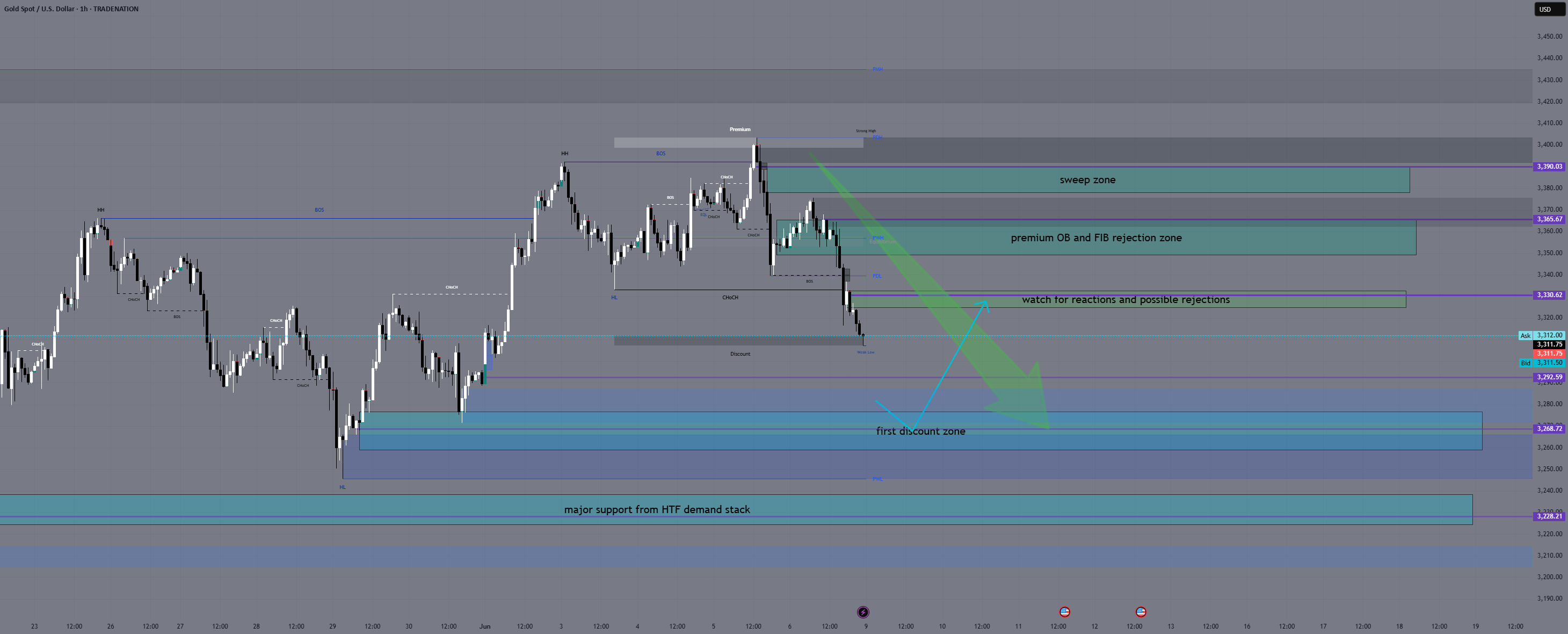Select the 3,390.03 purple price label
The height and width of the screenshot is (634, 1568).
tap(1549, 166)
